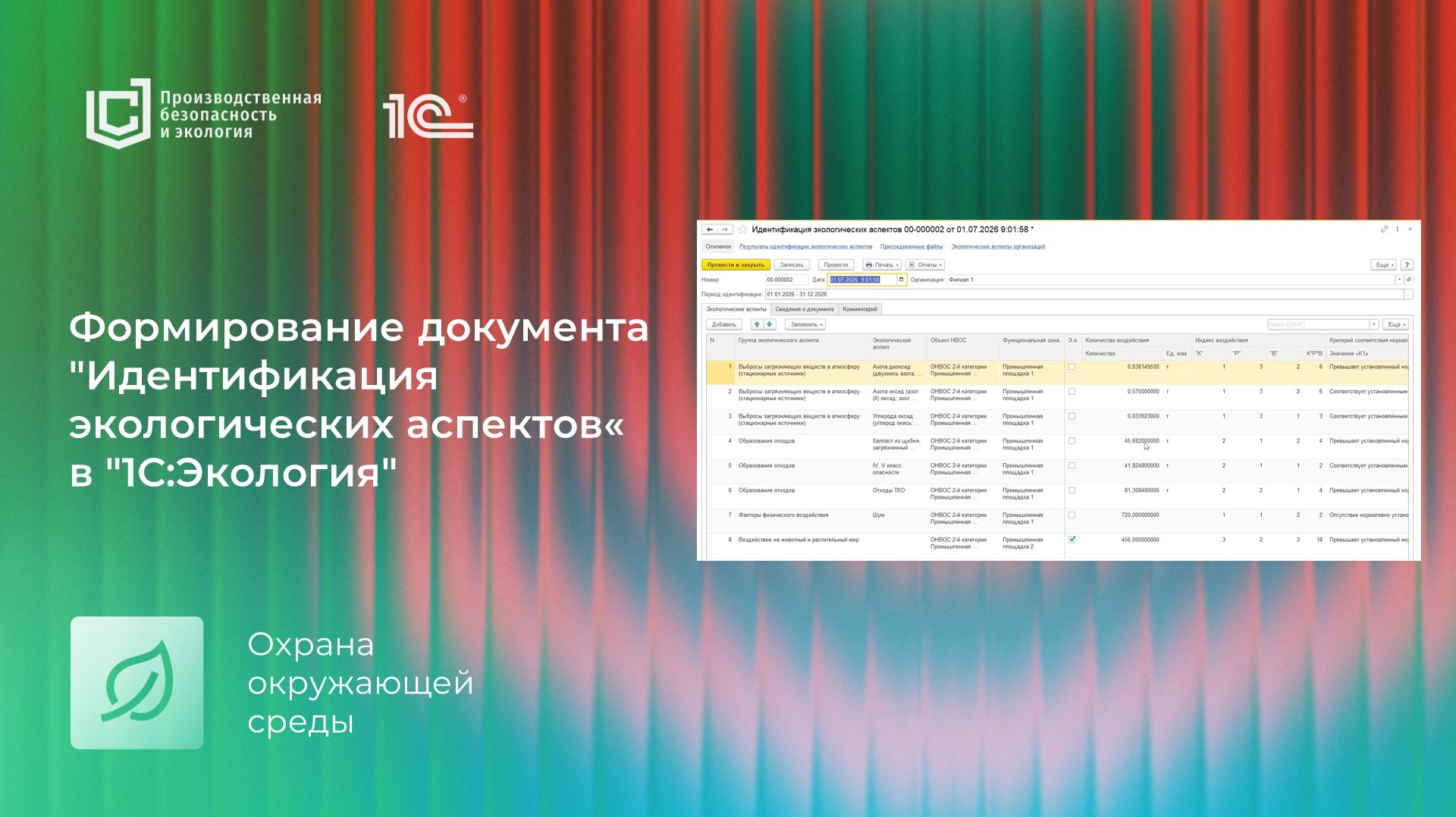The height and width of the screenshot is (817, 1456).
Task: Copy the document link via chain icon
Action: tap(1385, 229)
